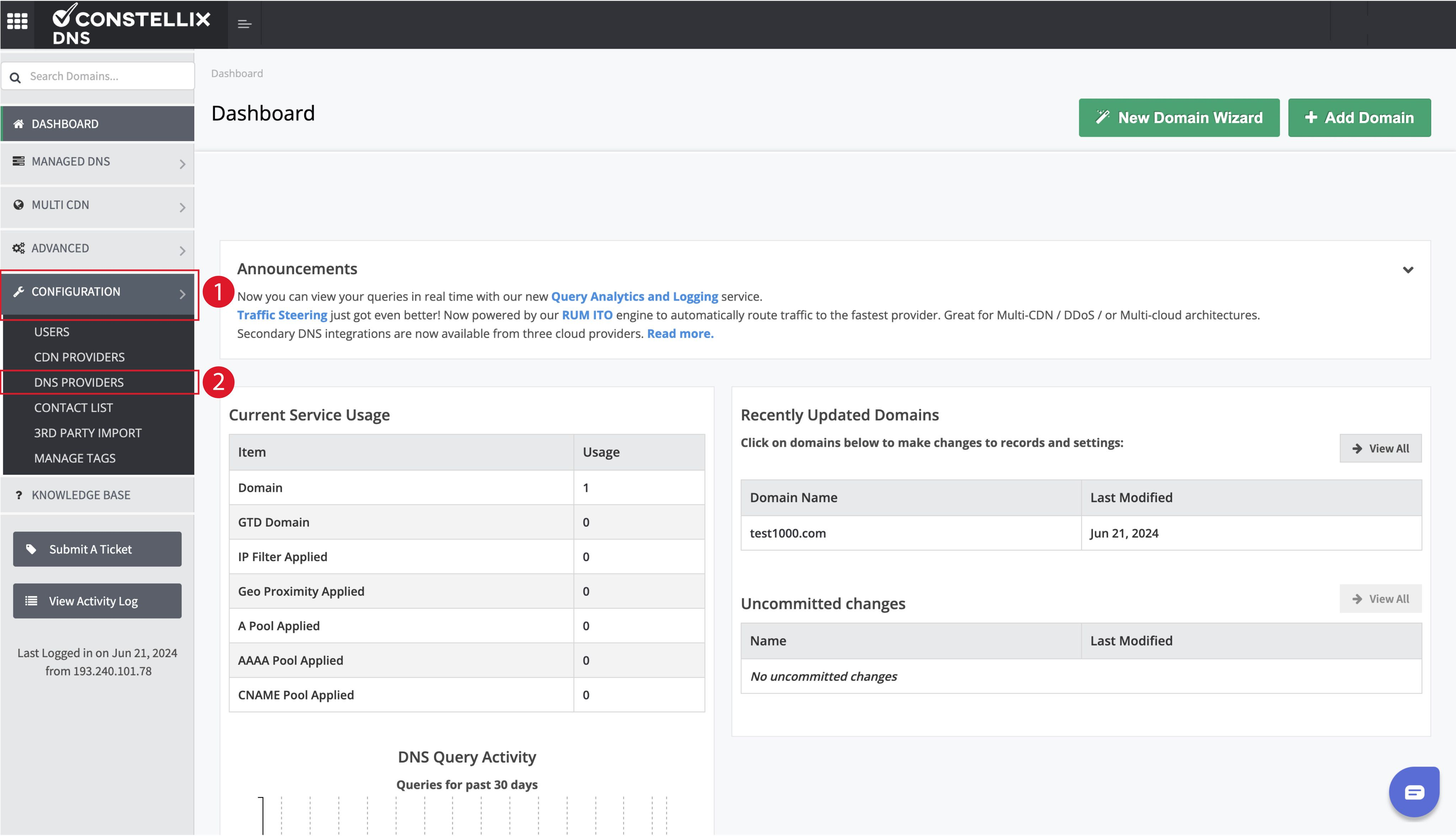This screenshot has height=836, width=1456.
Task: Open the live chat bubble icon
Action: point(1414,792)
